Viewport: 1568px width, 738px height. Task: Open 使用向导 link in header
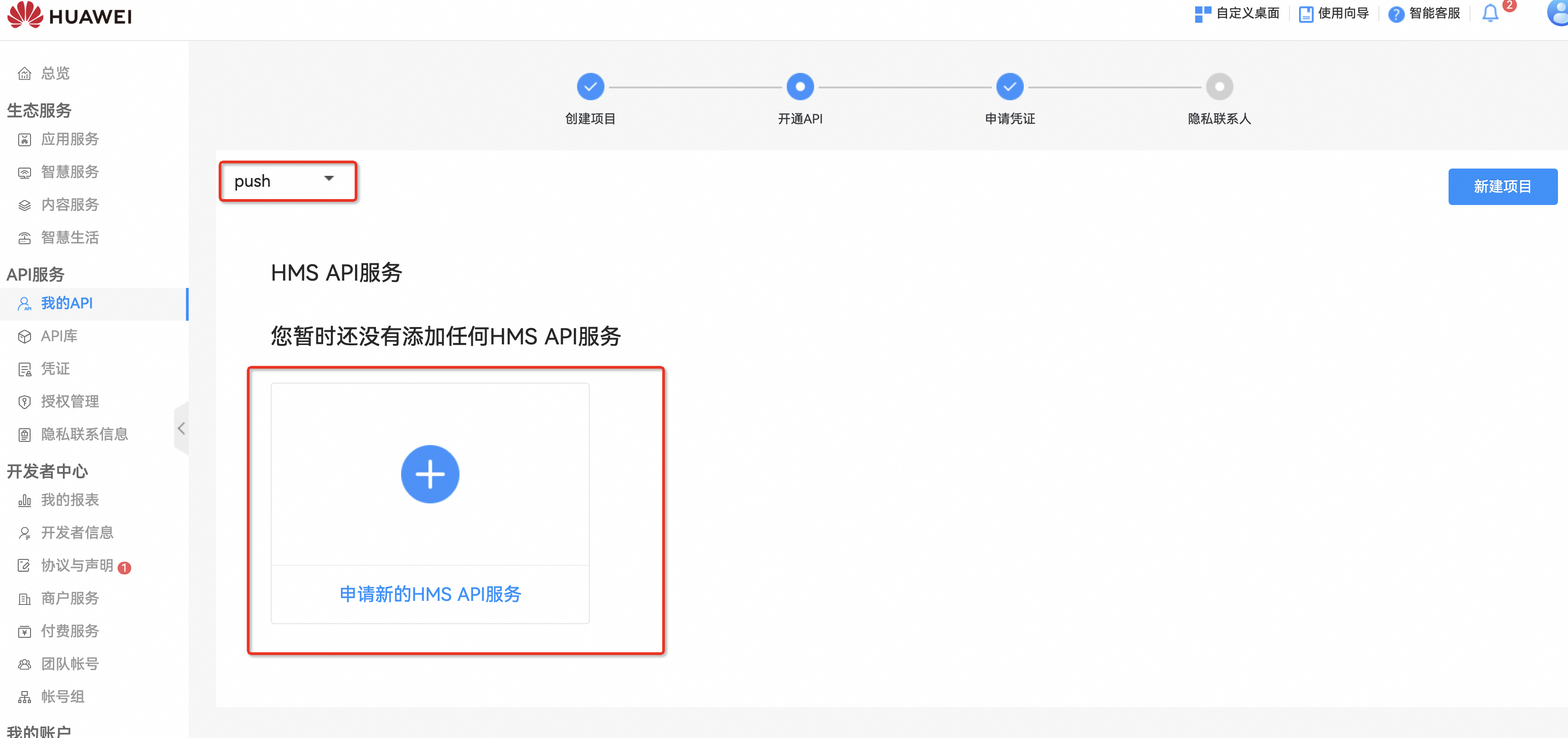pyautogui.click(x=1343, y=14)
